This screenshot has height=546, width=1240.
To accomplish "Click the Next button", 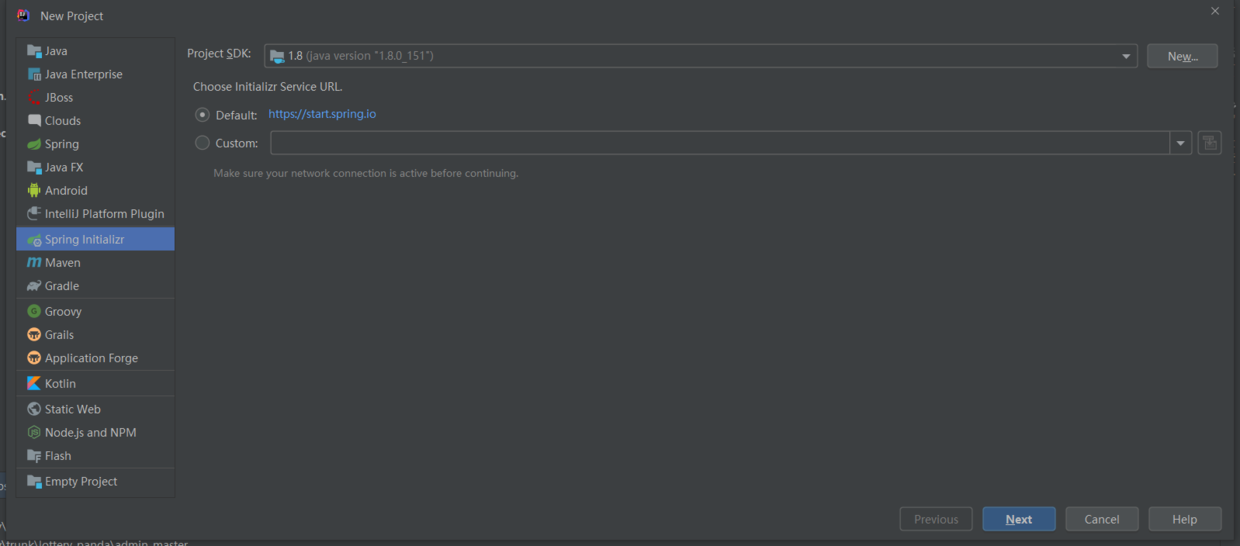I will pyautogui.click(x=1019, y=519).
